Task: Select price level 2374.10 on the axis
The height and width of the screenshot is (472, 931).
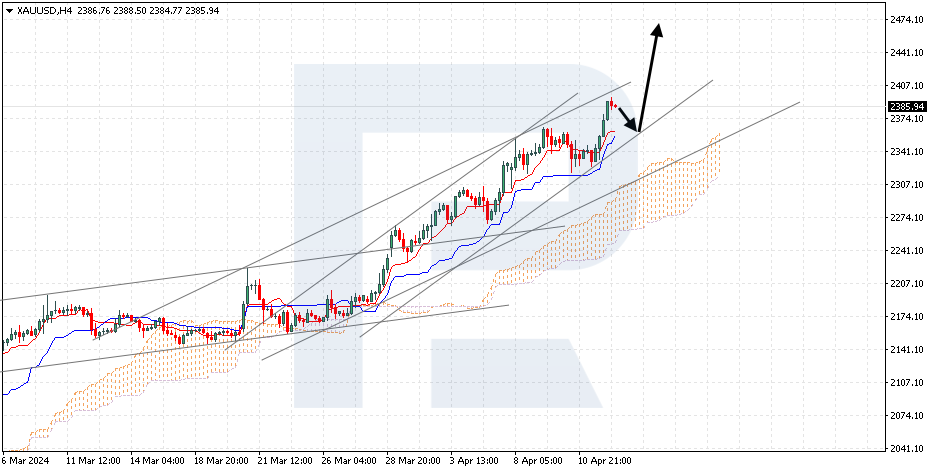Action: pos(907,119)
